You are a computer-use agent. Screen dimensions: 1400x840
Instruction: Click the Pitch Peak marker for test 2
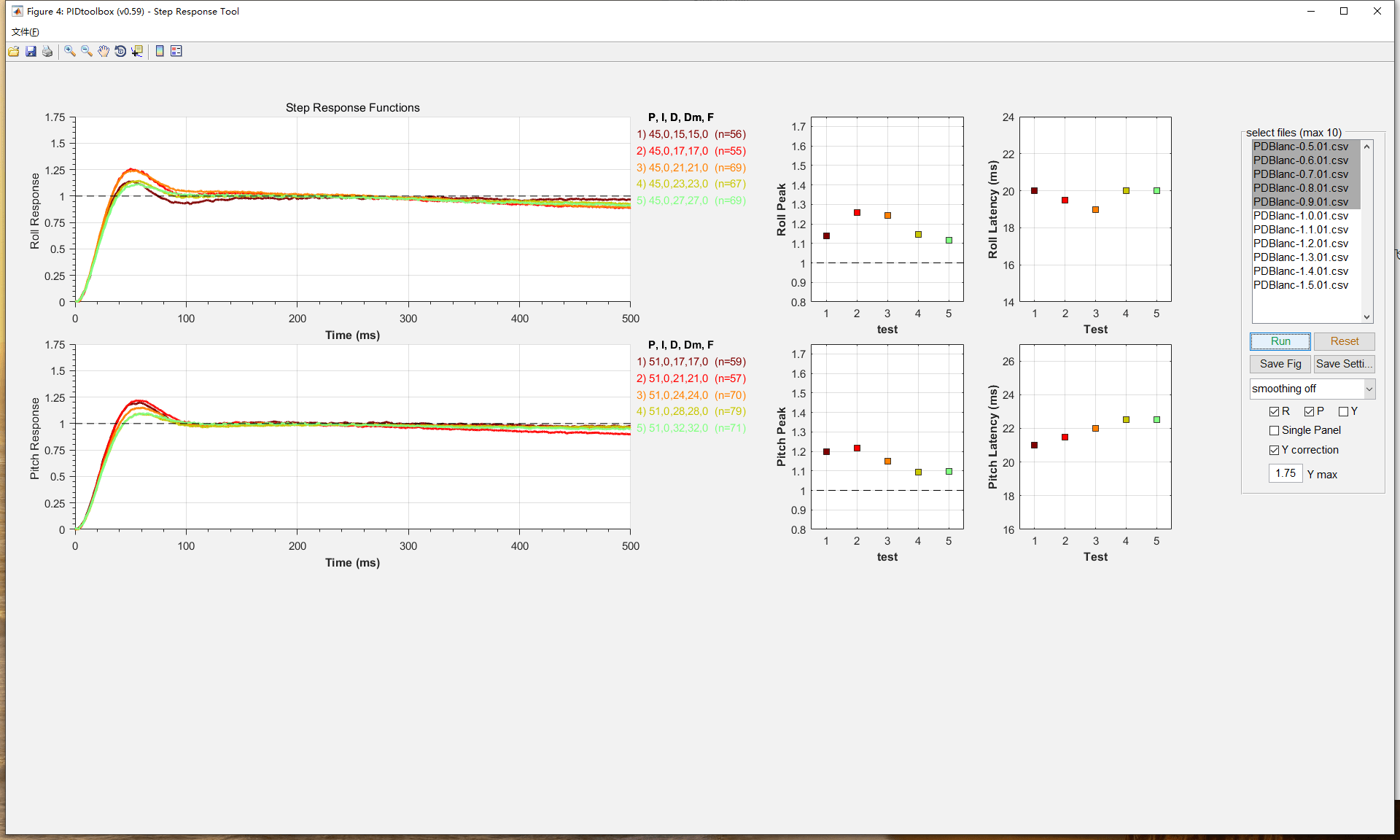point(857,448)
